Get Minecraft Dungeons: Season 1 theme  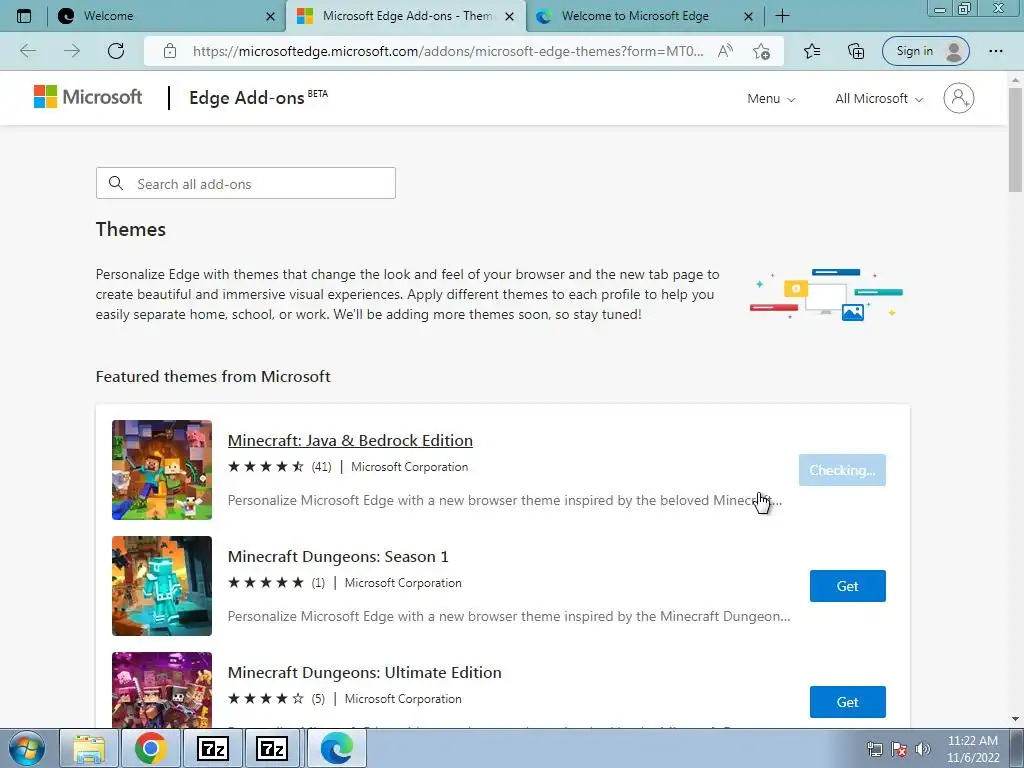coord(848,586)
